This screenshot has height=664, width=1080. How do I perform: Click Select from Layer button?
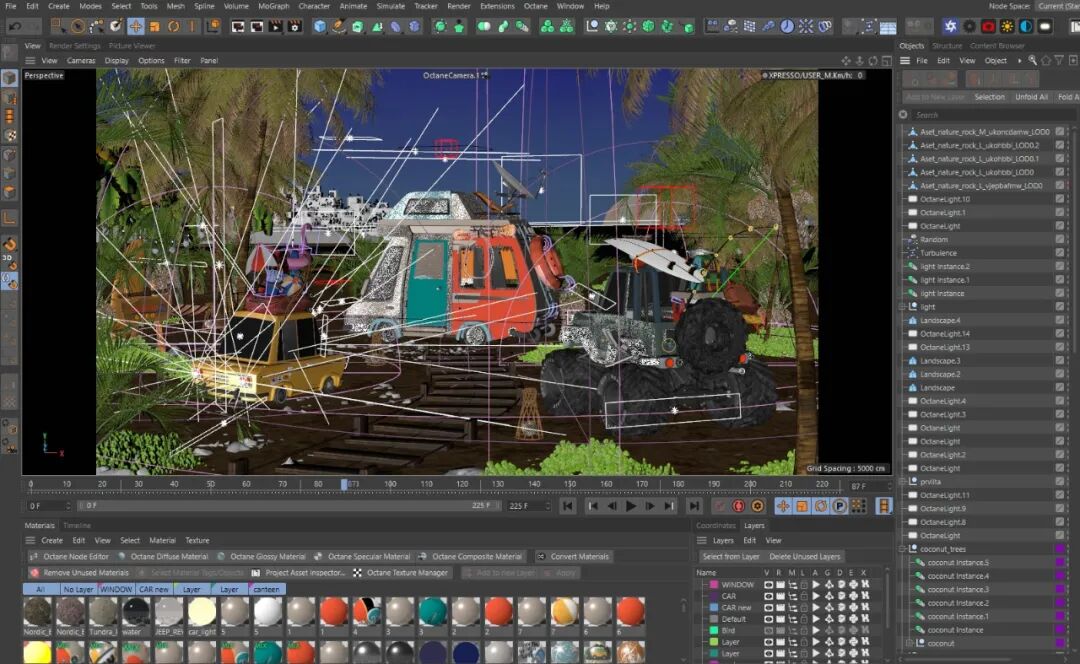point(731,557)
